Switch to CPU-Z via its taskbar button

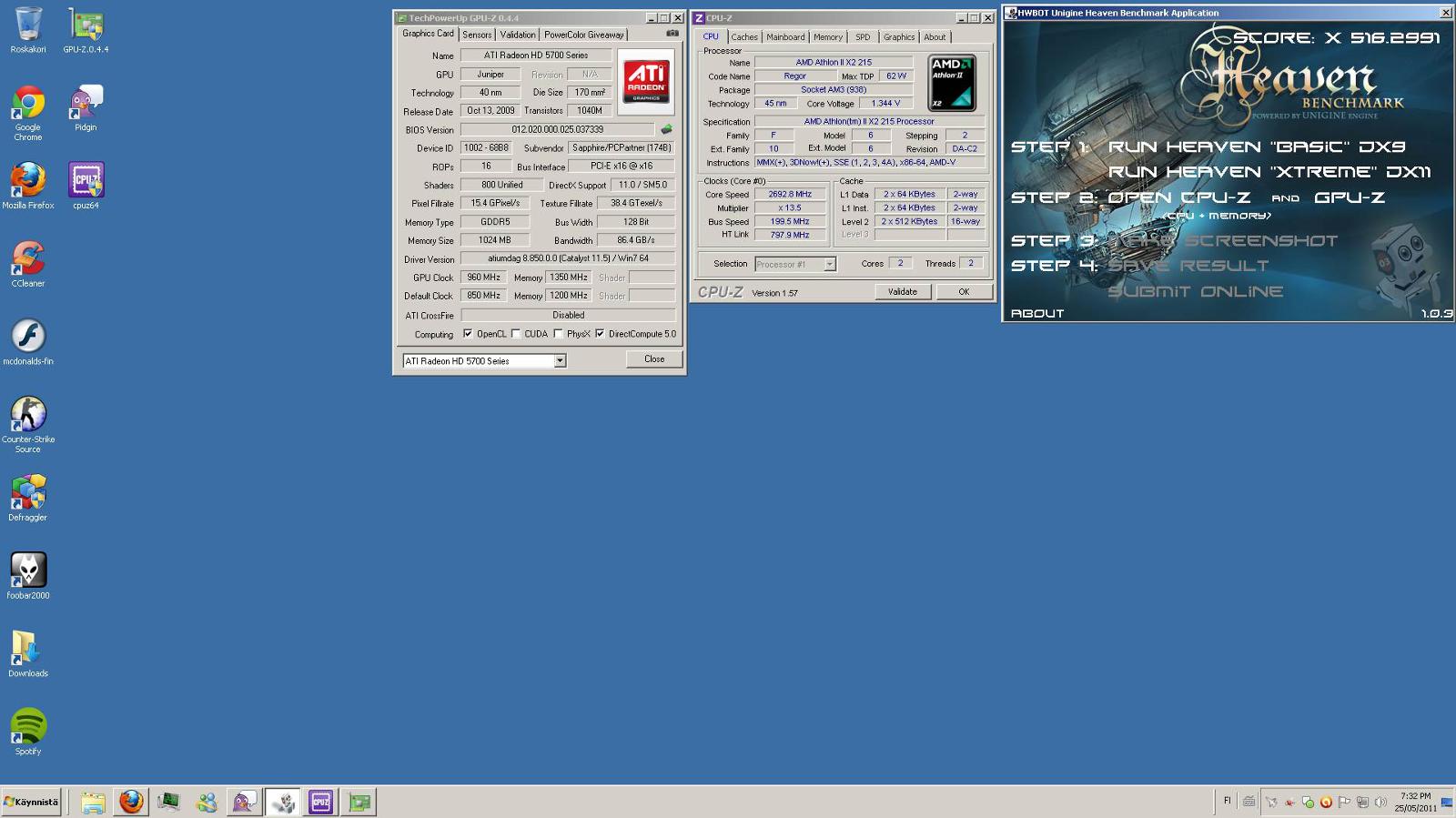(320, 802)
